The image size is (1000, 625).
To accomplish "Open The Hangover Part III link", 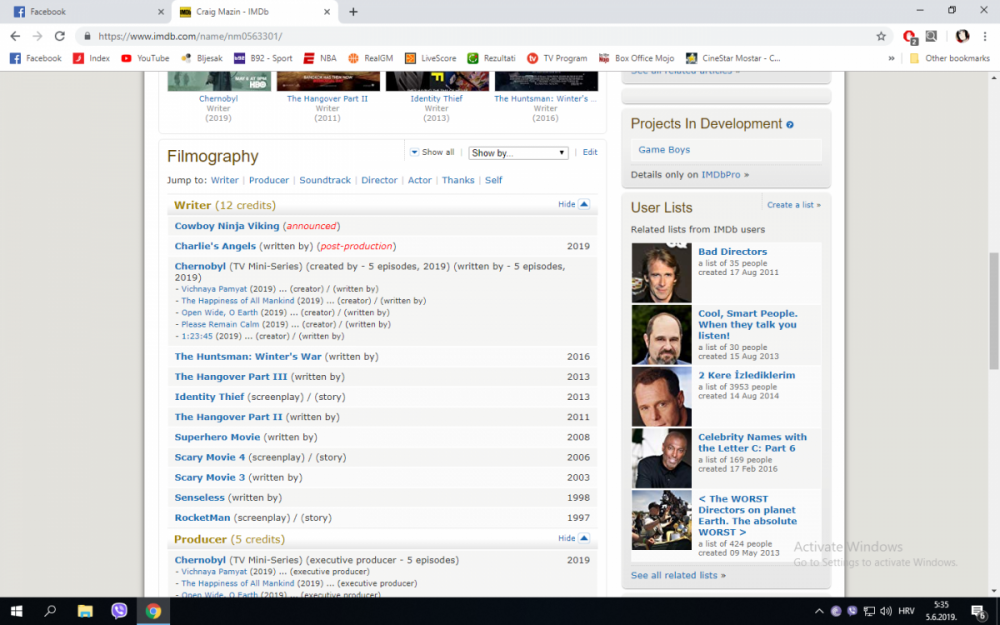I will [230, 377].
